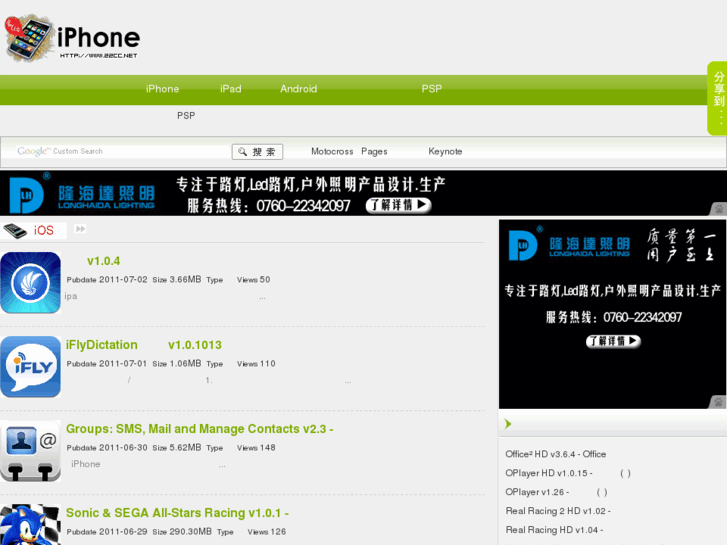The image size is (727, 545).
Task: Open the Motocross hot keyword link
Action: pyautogui.click(x=332, y=152)
